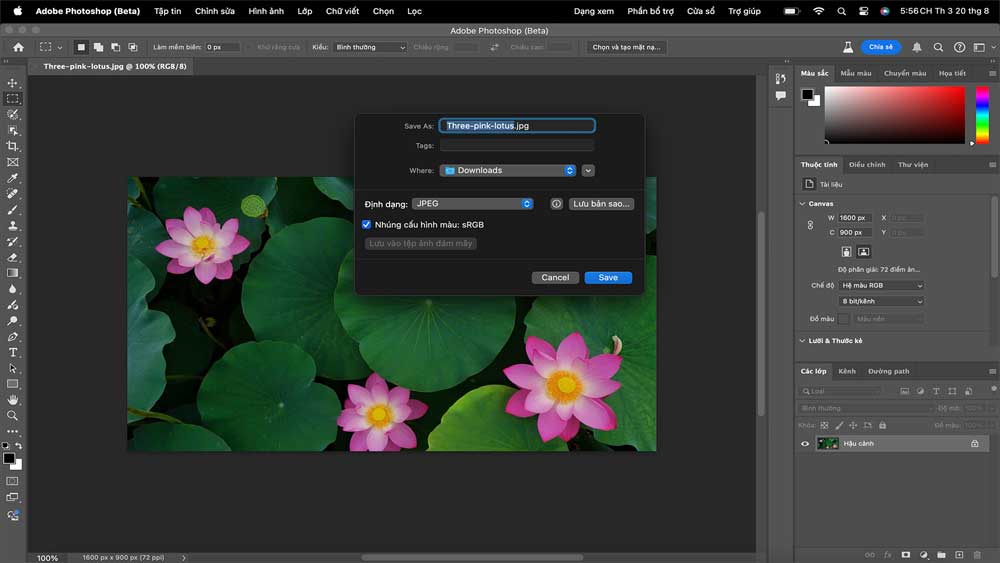1000x563 pixels.
Task: Click the file info icon beside JPEG format
Action: (x=556, y=204)
